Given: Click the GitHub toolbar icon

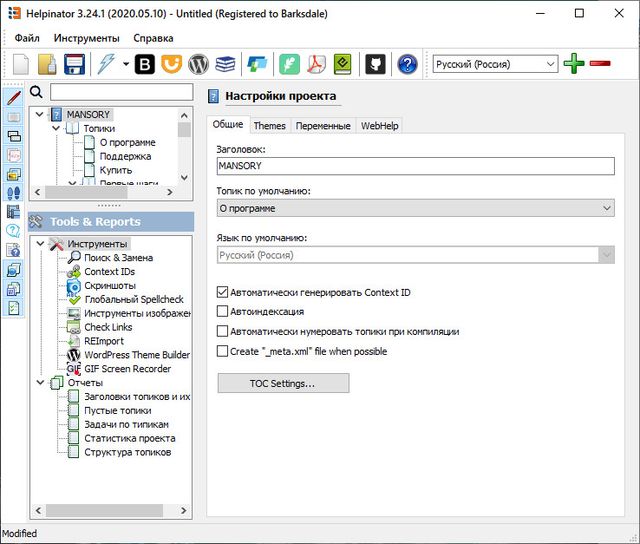Looking at the screenshot, I should [375, 65].
